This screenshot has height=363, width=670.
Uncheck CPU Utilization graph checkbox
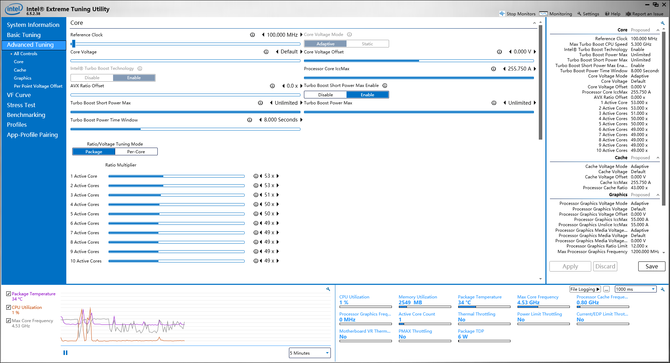[x=9, y=307]
